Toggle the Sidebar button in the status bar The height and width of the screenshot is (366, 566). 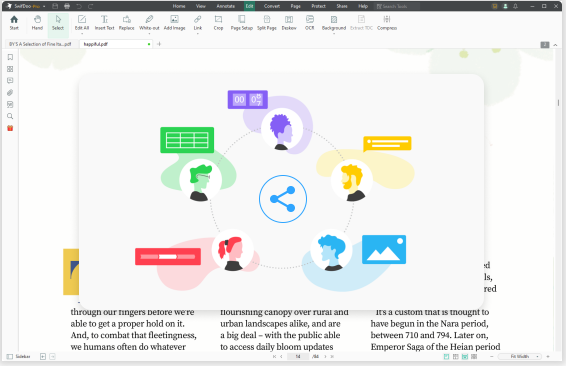coord(19,357)
